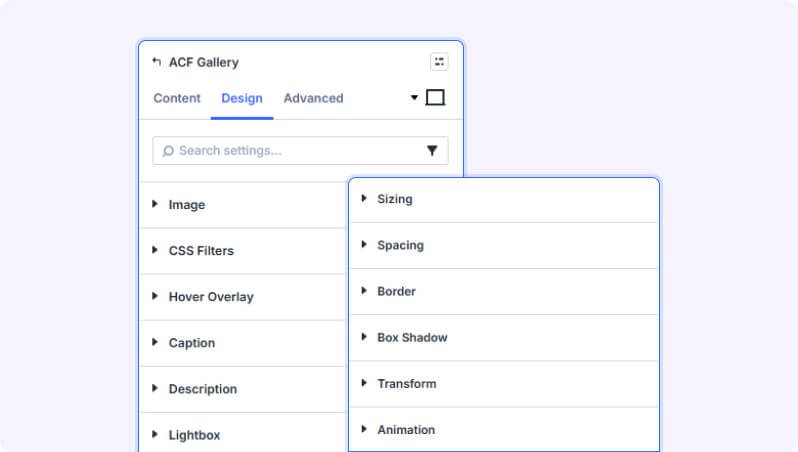Open the Description section
Image resolution: width=798 pixels, height=452 pixels.
[x=243, y=389]
